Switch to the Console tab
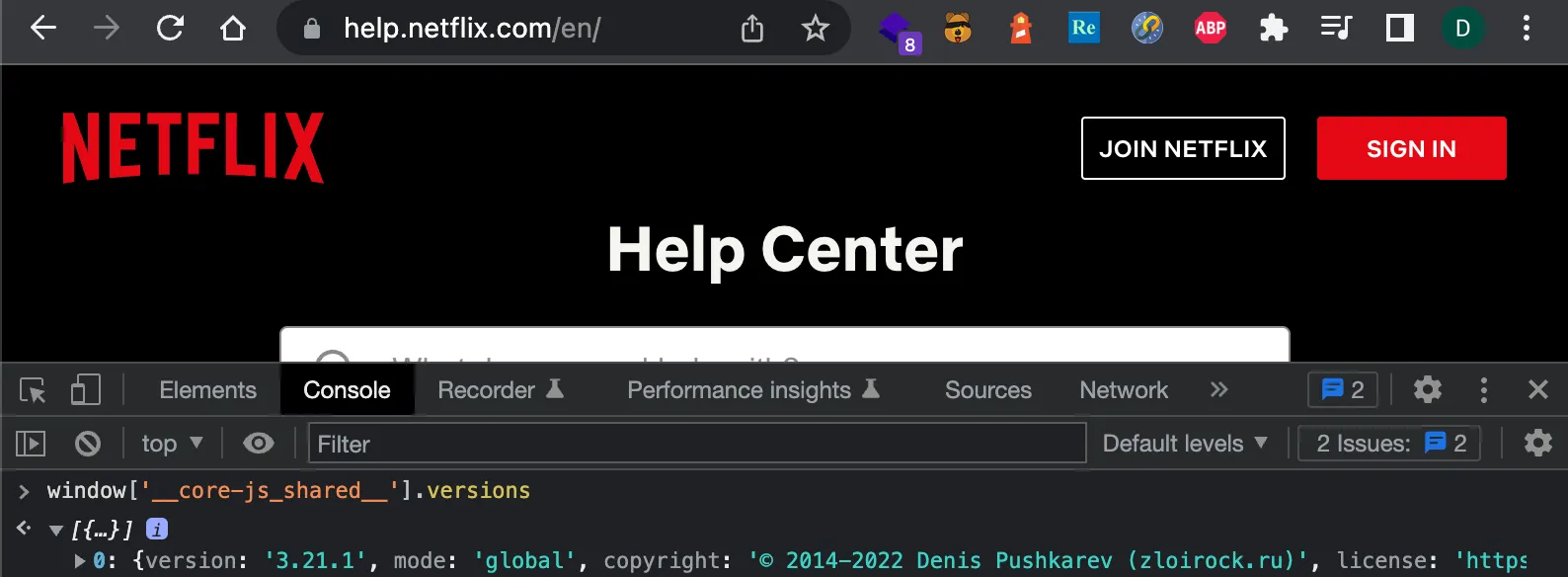This screenshot has width=1568, height=577. [347, 390]
